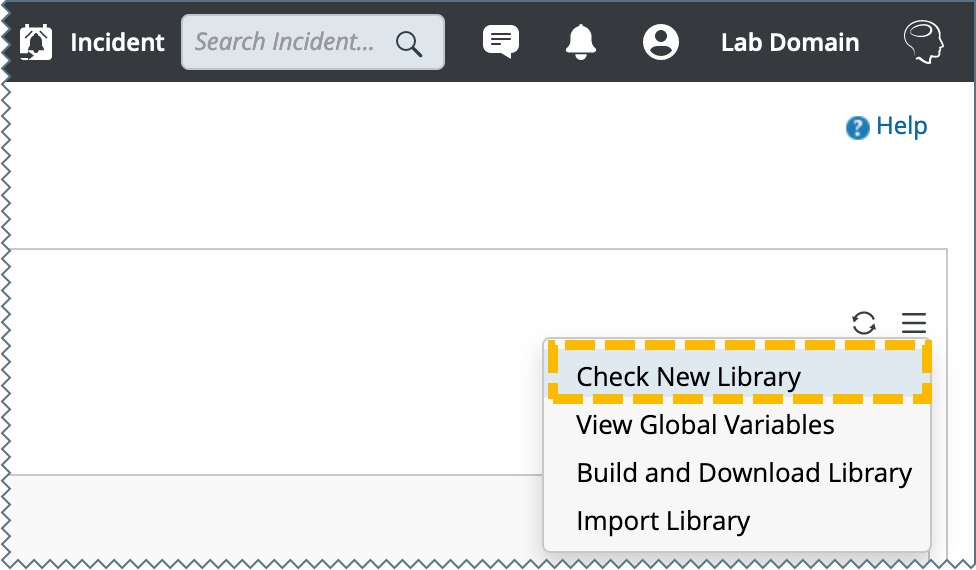Viewport: 976px width, 570px height.
Task: Refresh the library list with circular arrows
Action: point(864,323)
